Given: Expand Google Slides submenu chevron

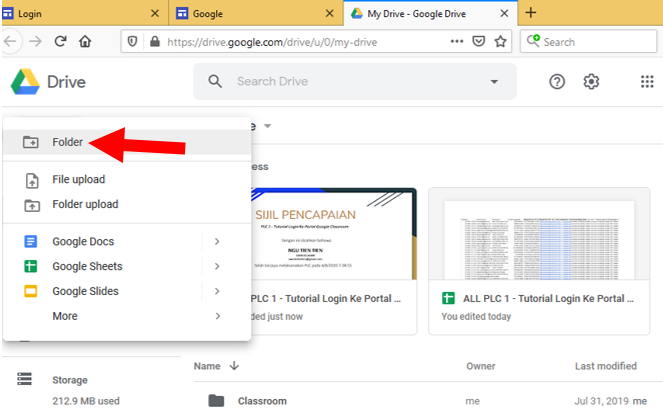Looking at the screenshot, I should pyautogui.click(x=217, y=291).
